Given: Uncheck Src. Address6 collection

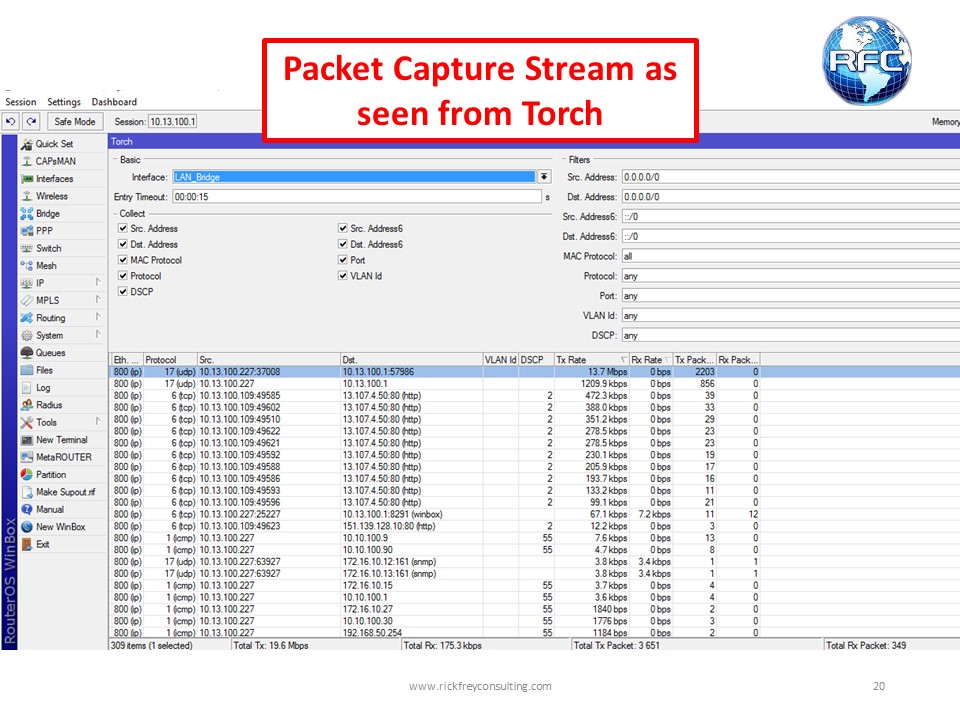Looking at the screenshot, I should pyautogui.click(x=344, y=228).
